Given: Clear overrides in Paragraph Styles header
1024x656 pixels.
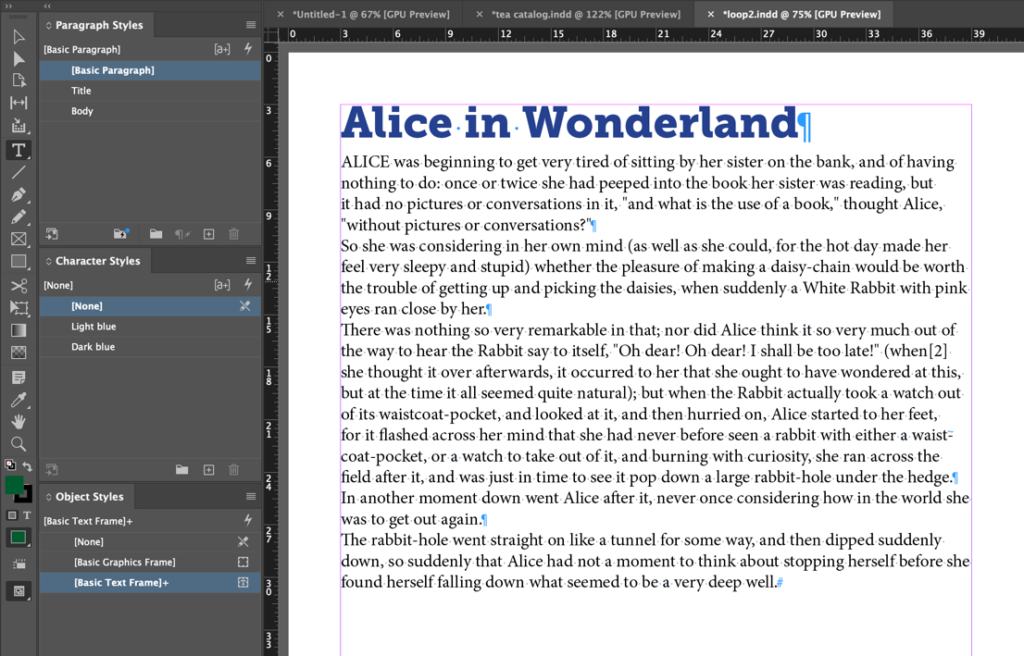Looking at the screenshot, I should [222, 49].
